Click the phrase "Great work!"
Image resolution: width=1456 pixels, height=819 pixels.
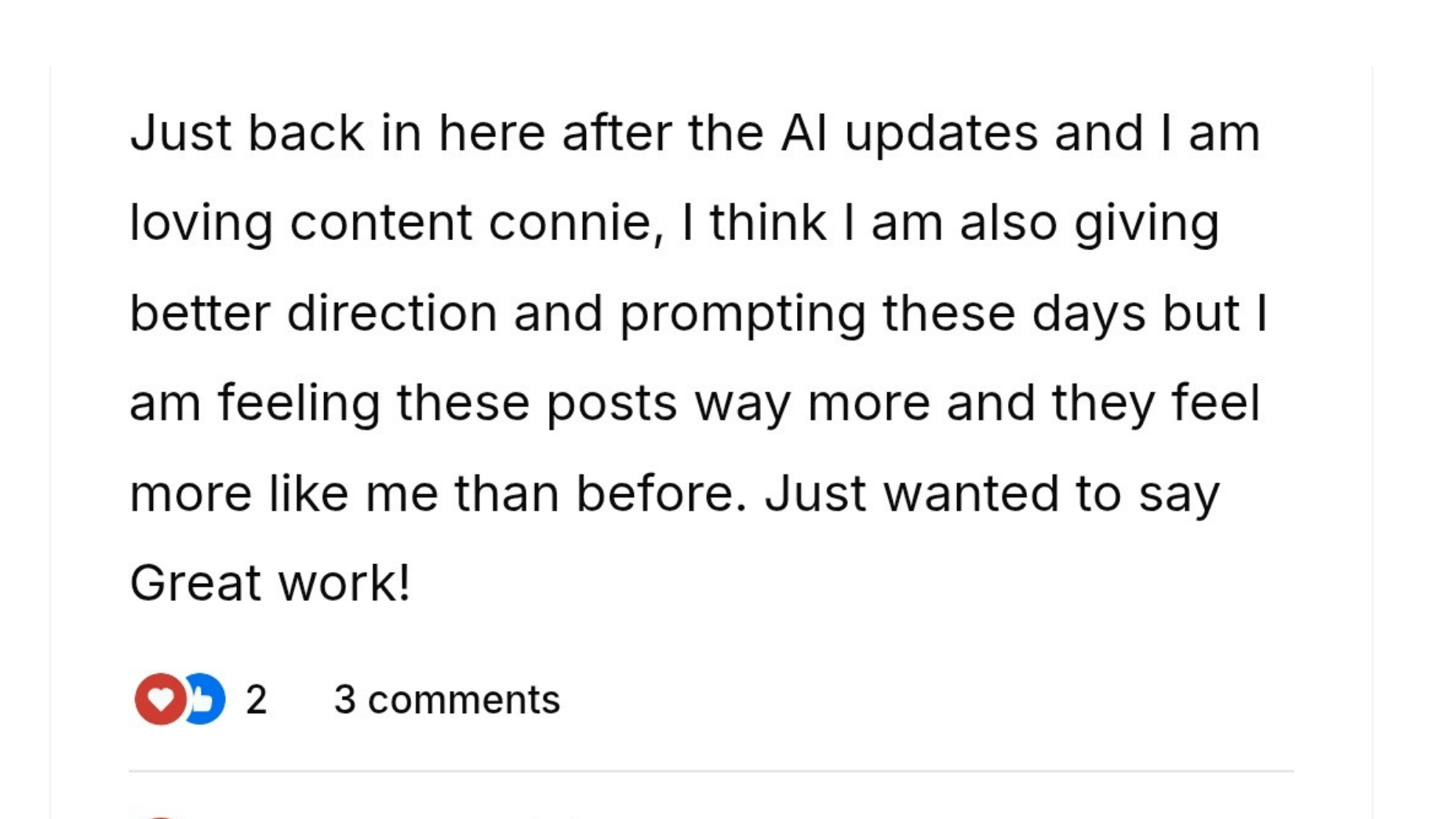click(270, 583)
